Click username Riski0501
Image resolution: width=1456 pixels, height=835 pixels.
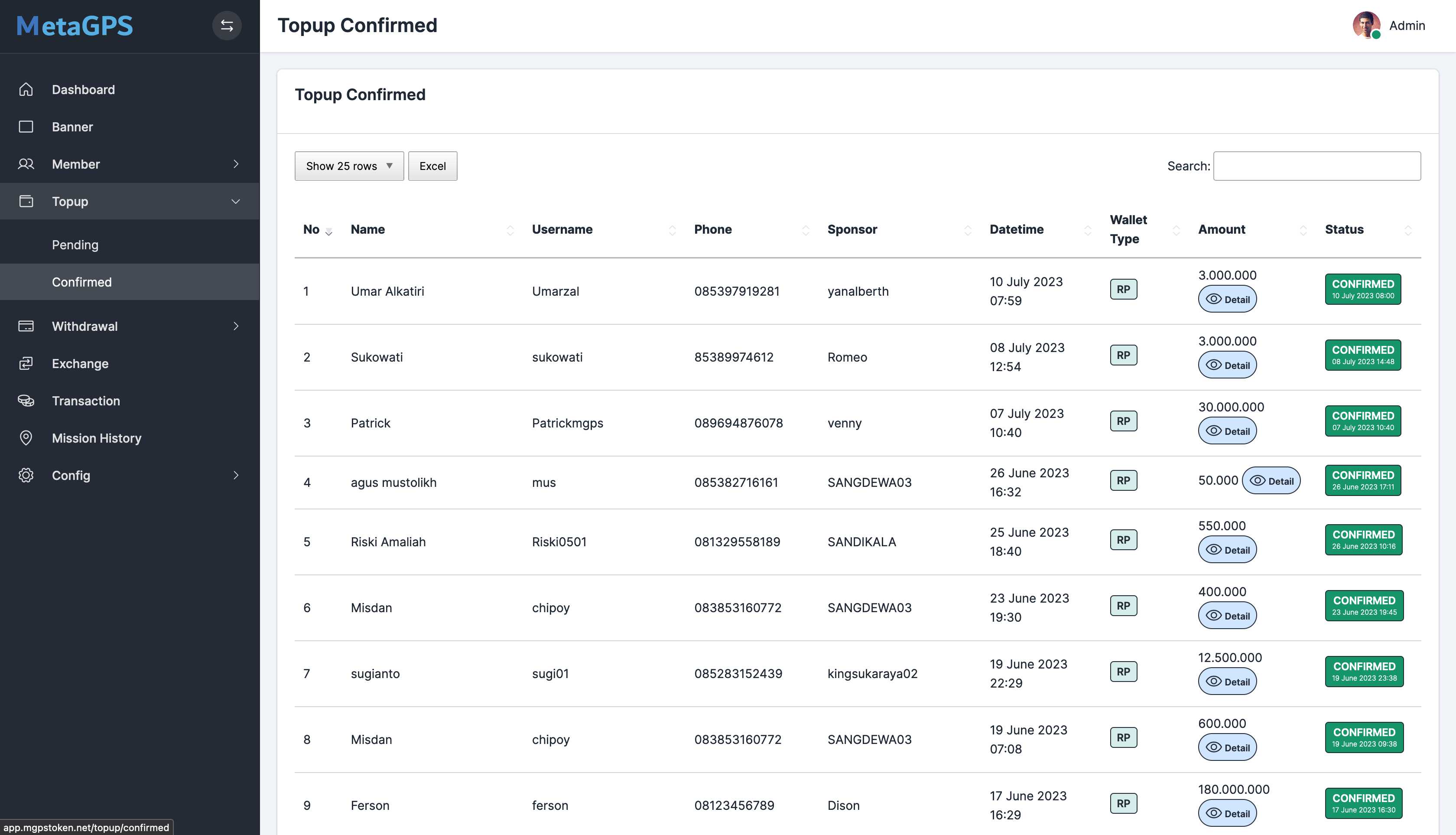point(559,542)
